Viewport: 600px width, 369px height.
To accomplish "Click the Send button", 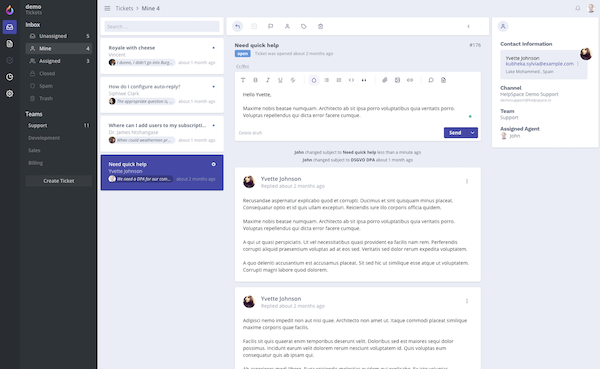I will (x=455, y=132).
